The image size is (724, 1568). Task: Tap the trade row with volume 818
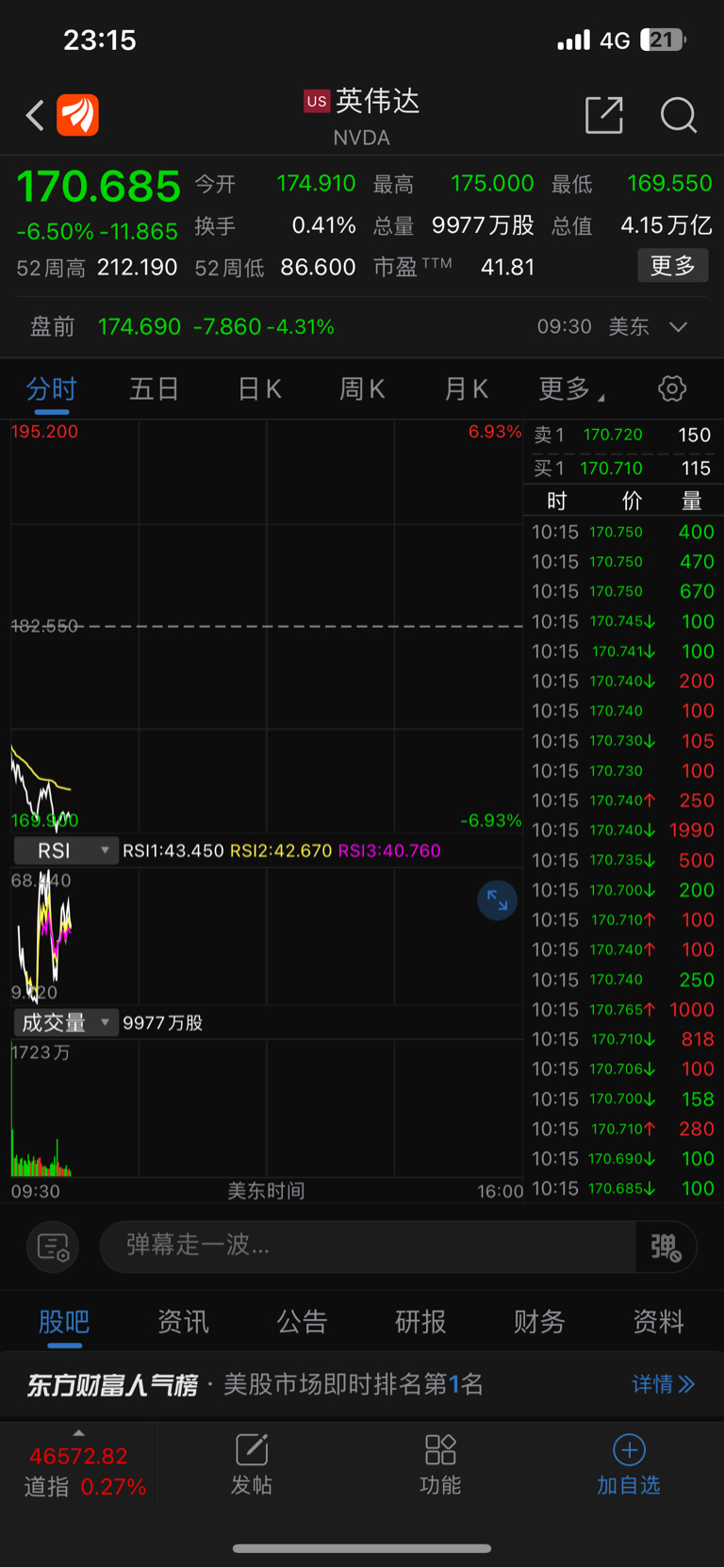click(623, 1039)
